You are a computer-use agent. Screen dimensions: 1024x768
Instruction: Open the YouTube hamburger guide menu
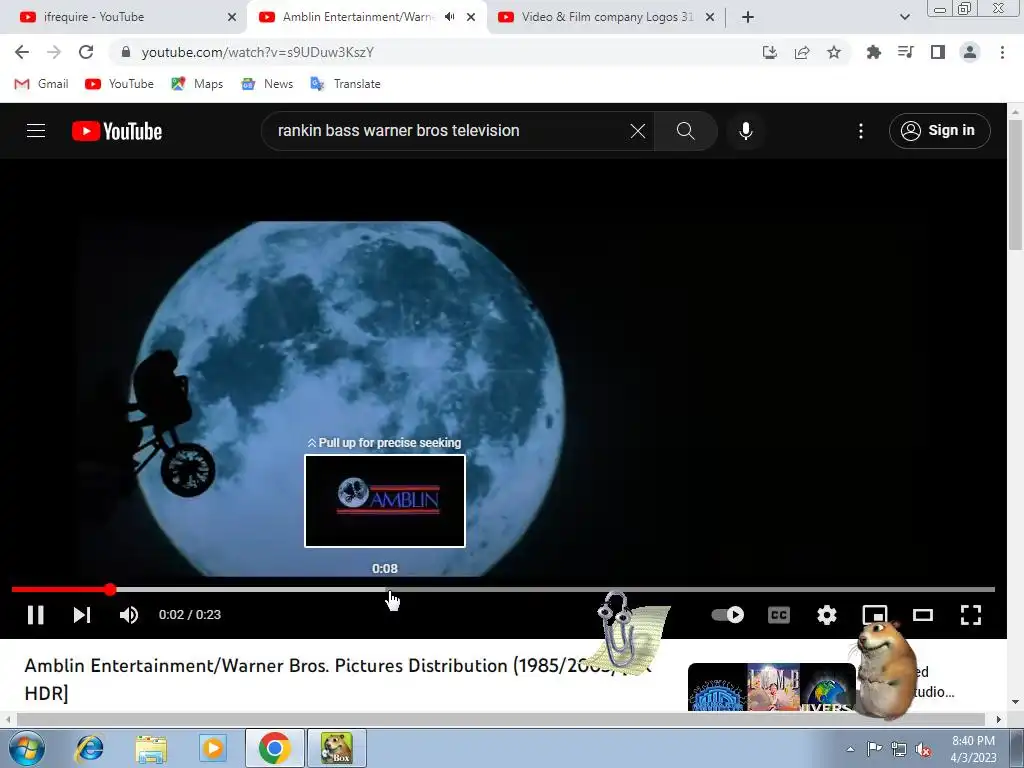(36, 131)
